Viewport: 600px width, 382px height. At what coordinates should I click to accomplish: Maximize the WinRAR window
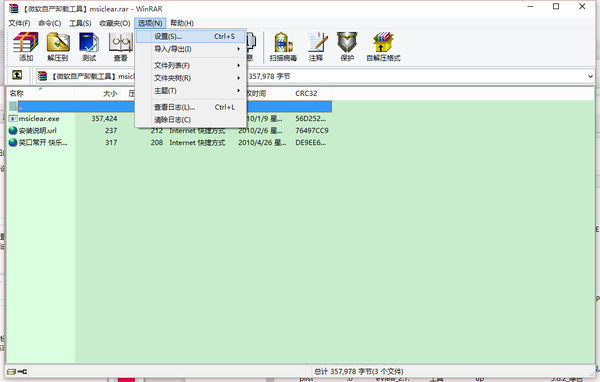click(x=556, y=7)
